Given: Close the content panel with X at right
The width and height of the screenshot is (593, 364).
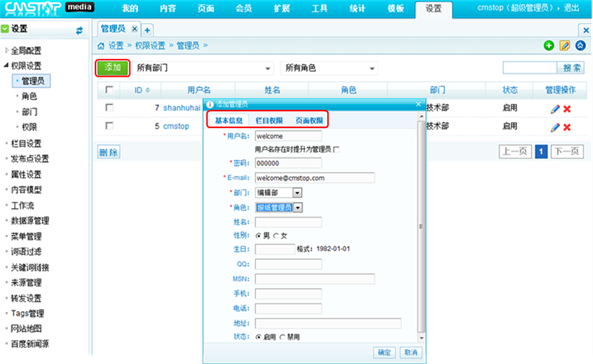Looking at the screenshot, I should (x=586, y=30).
